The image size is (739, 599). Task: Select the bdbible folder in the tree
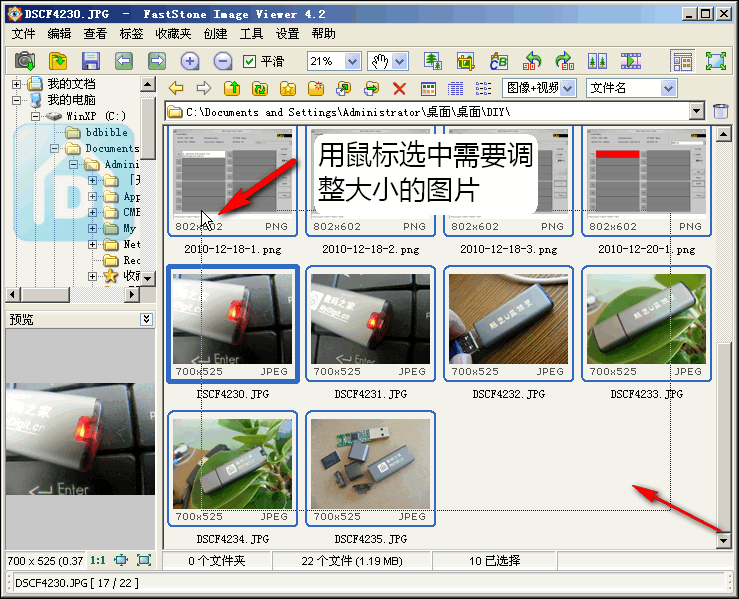click(107, 132)
